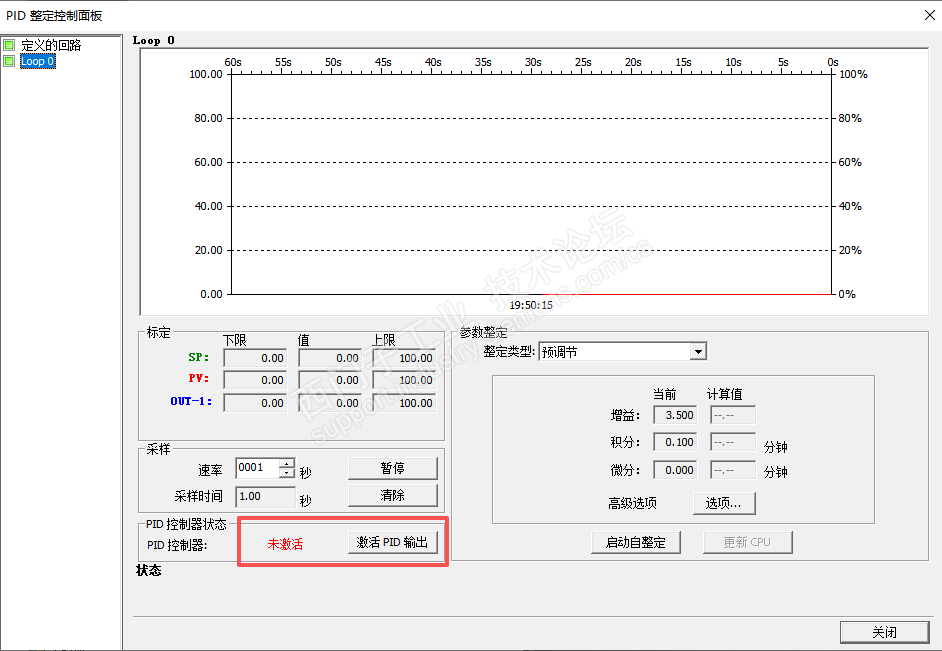The image size is (942, 651).
Task: Click the 增益 calculated value field
Action: coord(733,415)
